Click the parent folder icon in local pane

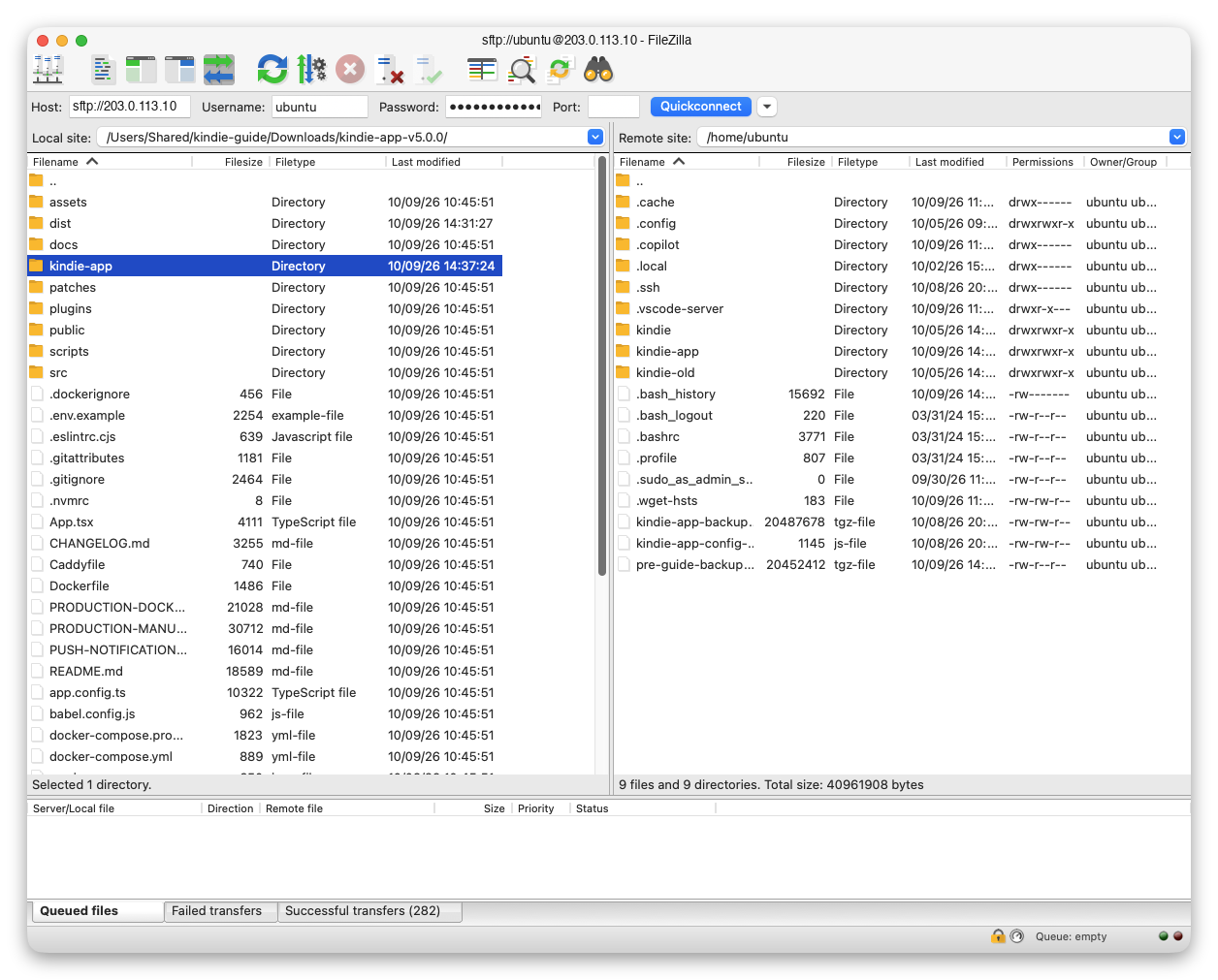point(37,180)
